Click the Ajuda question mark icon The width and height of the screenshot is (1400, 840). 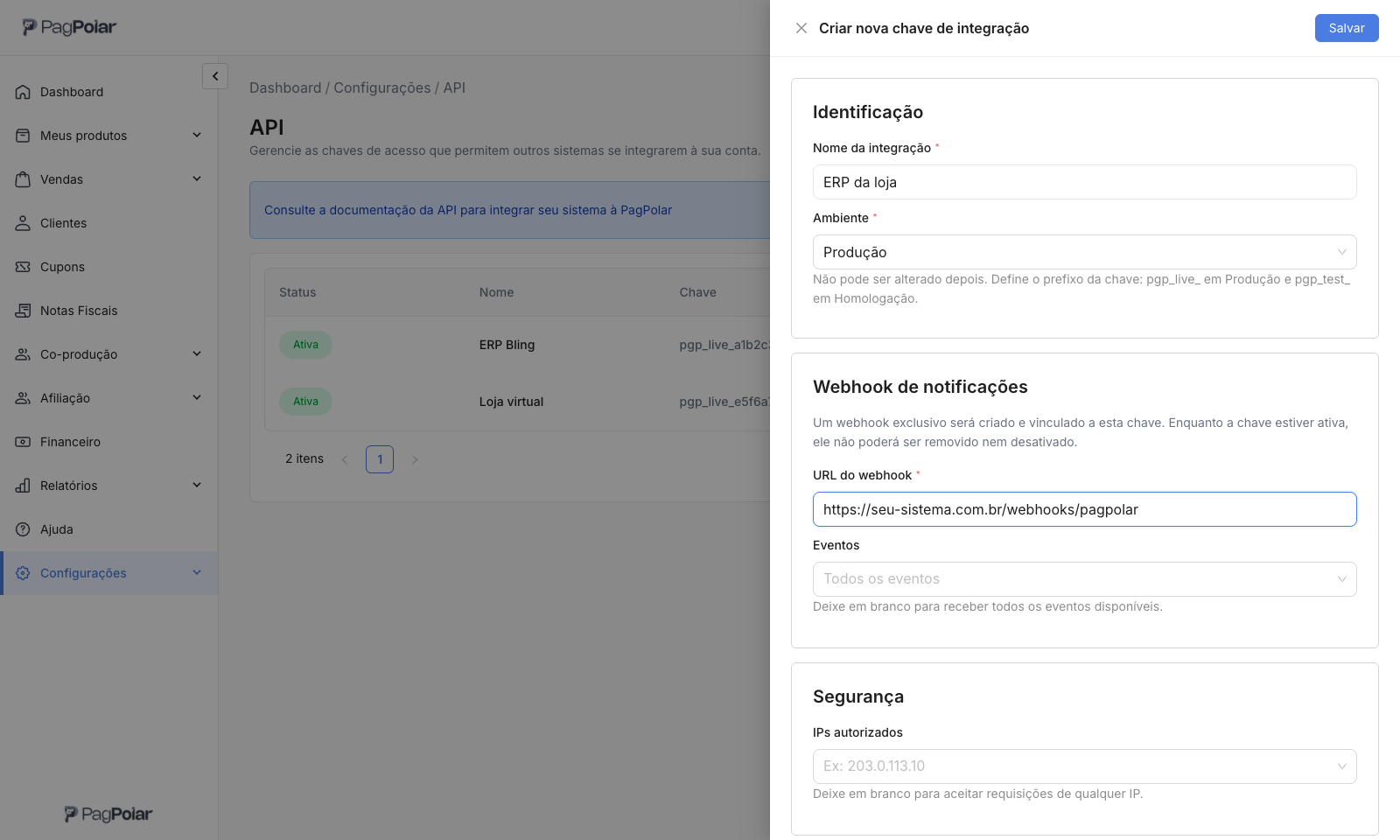[23, 529]
